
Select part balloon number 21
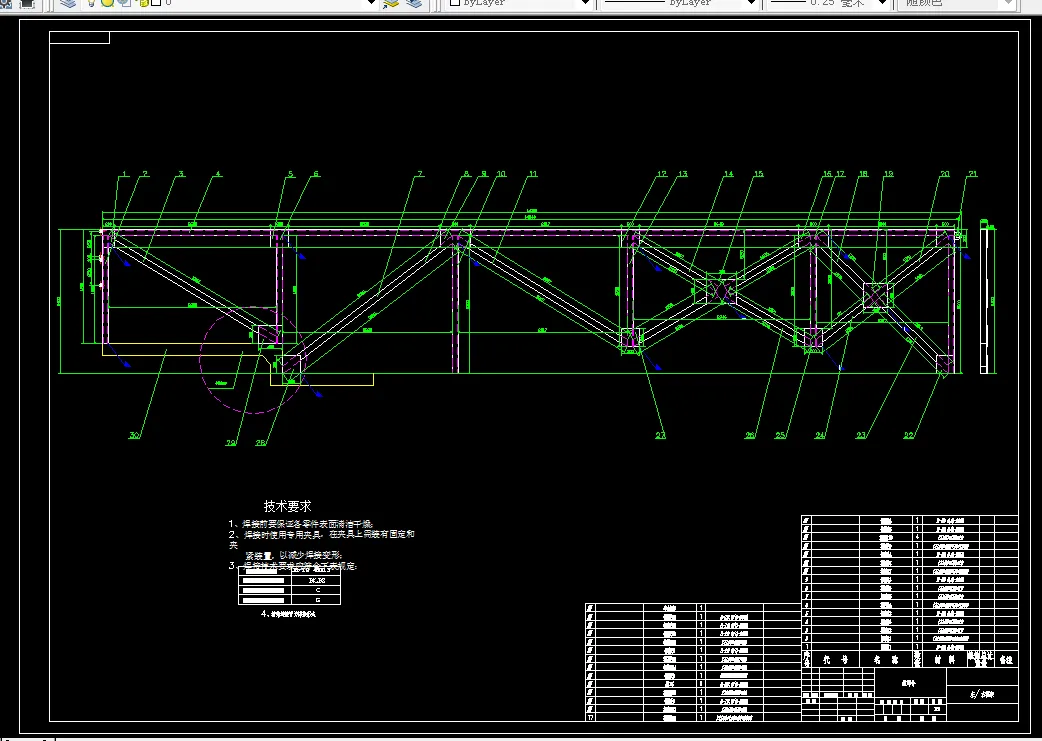(973, 174)
